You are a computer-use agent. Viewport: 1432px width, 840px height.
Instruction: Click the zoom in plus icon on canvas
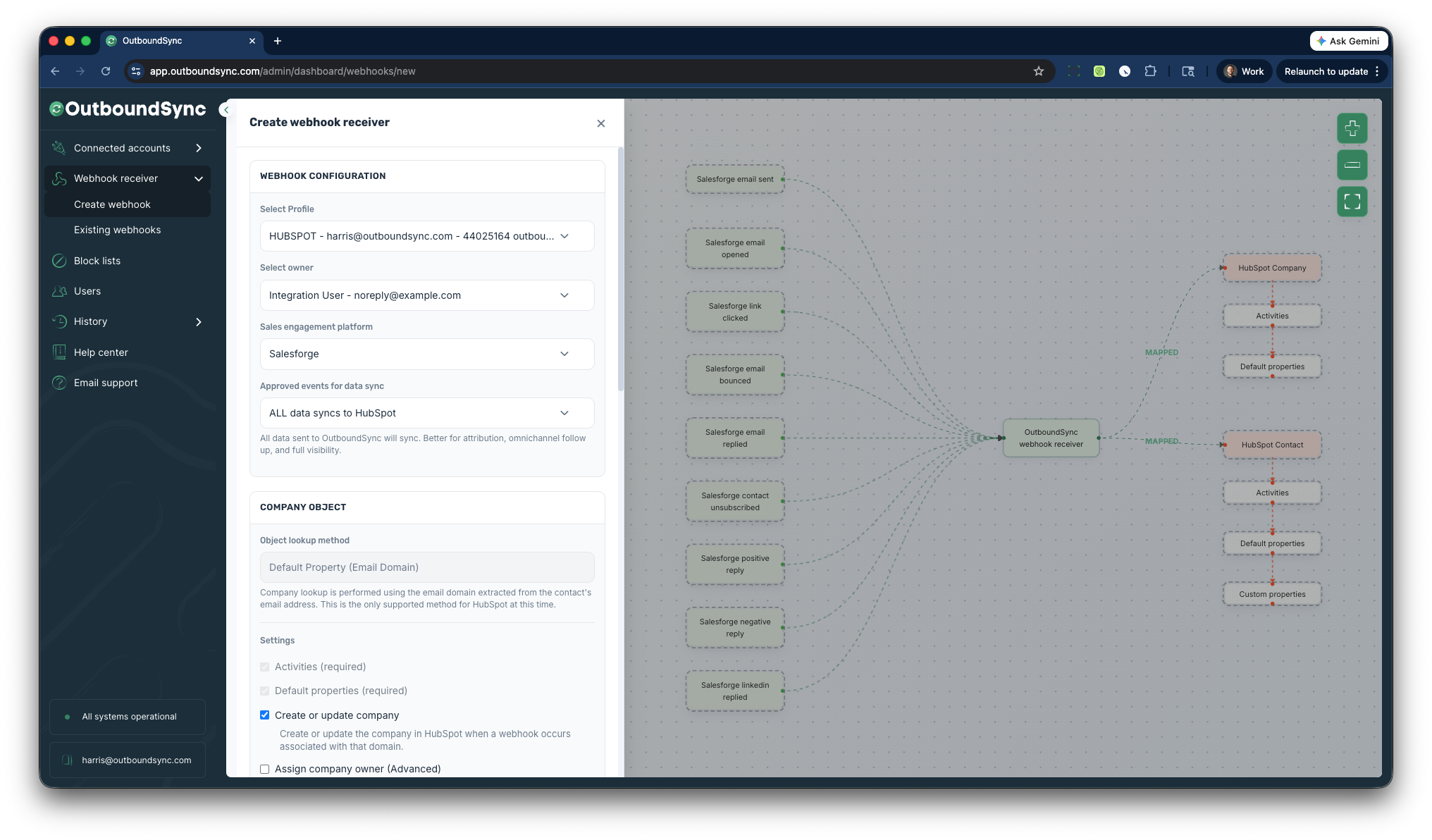click(x=1352, y=128)
